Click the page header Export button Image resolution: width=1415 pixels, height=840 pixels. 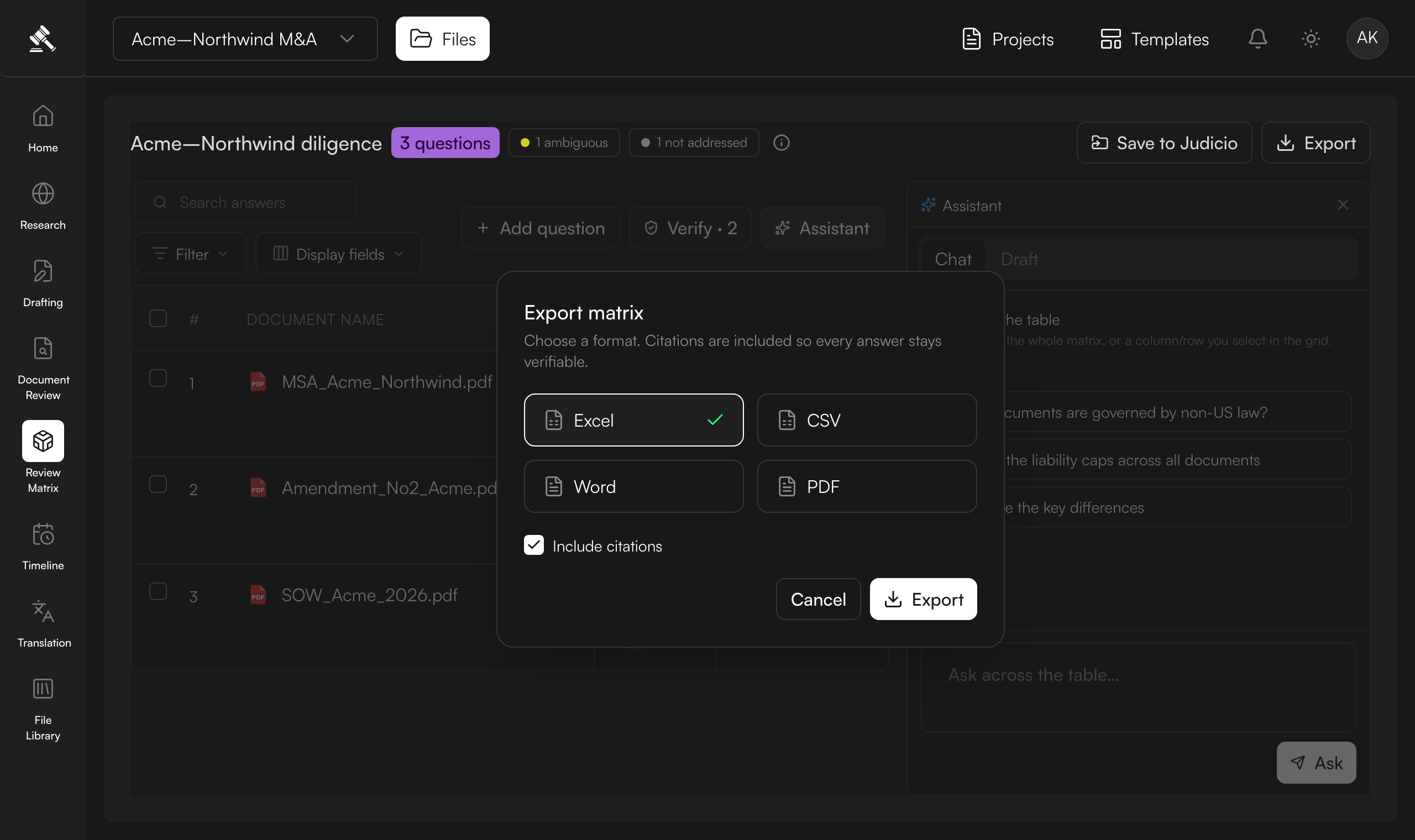click(1316, 143)
